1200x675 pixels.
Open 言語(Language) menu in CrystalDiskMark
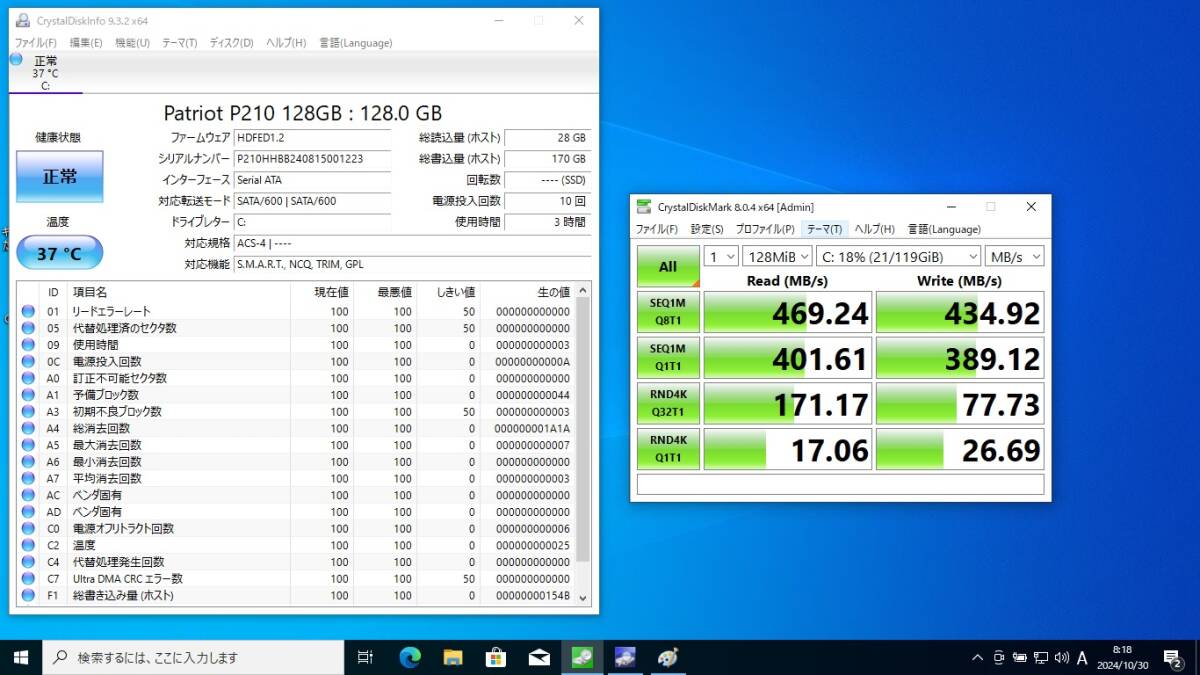(x=943, y=229)
